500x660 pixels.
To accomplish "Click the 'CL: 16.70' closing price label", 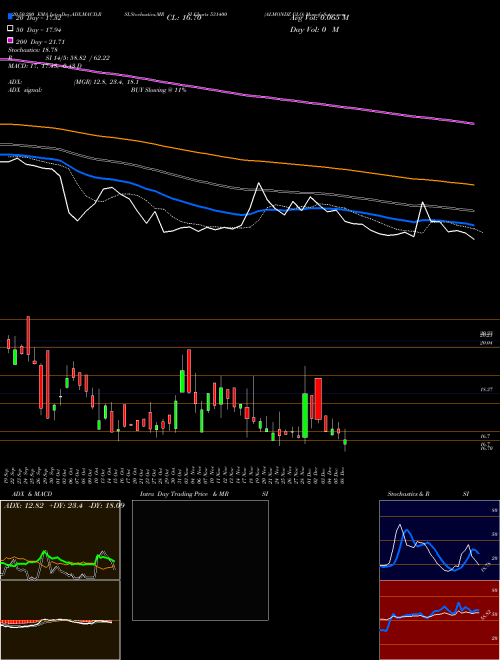I will click(184, 18).
